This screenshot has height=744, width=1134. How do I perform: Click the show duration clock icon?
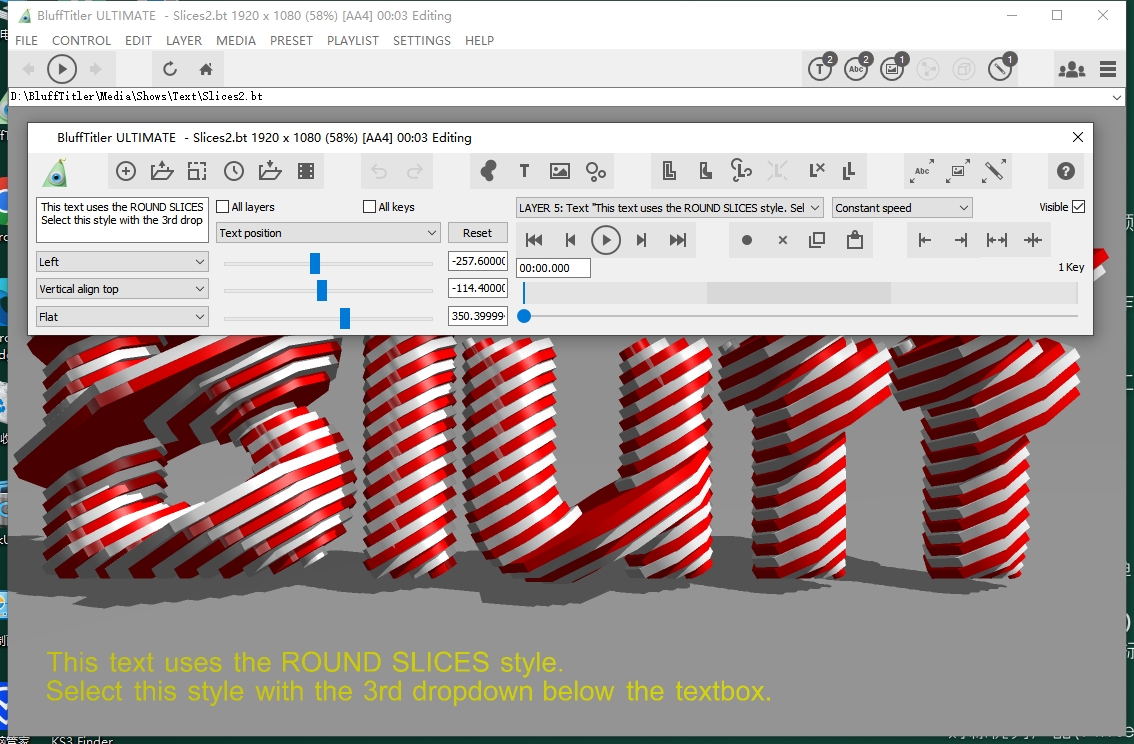[x=234, y=171]
